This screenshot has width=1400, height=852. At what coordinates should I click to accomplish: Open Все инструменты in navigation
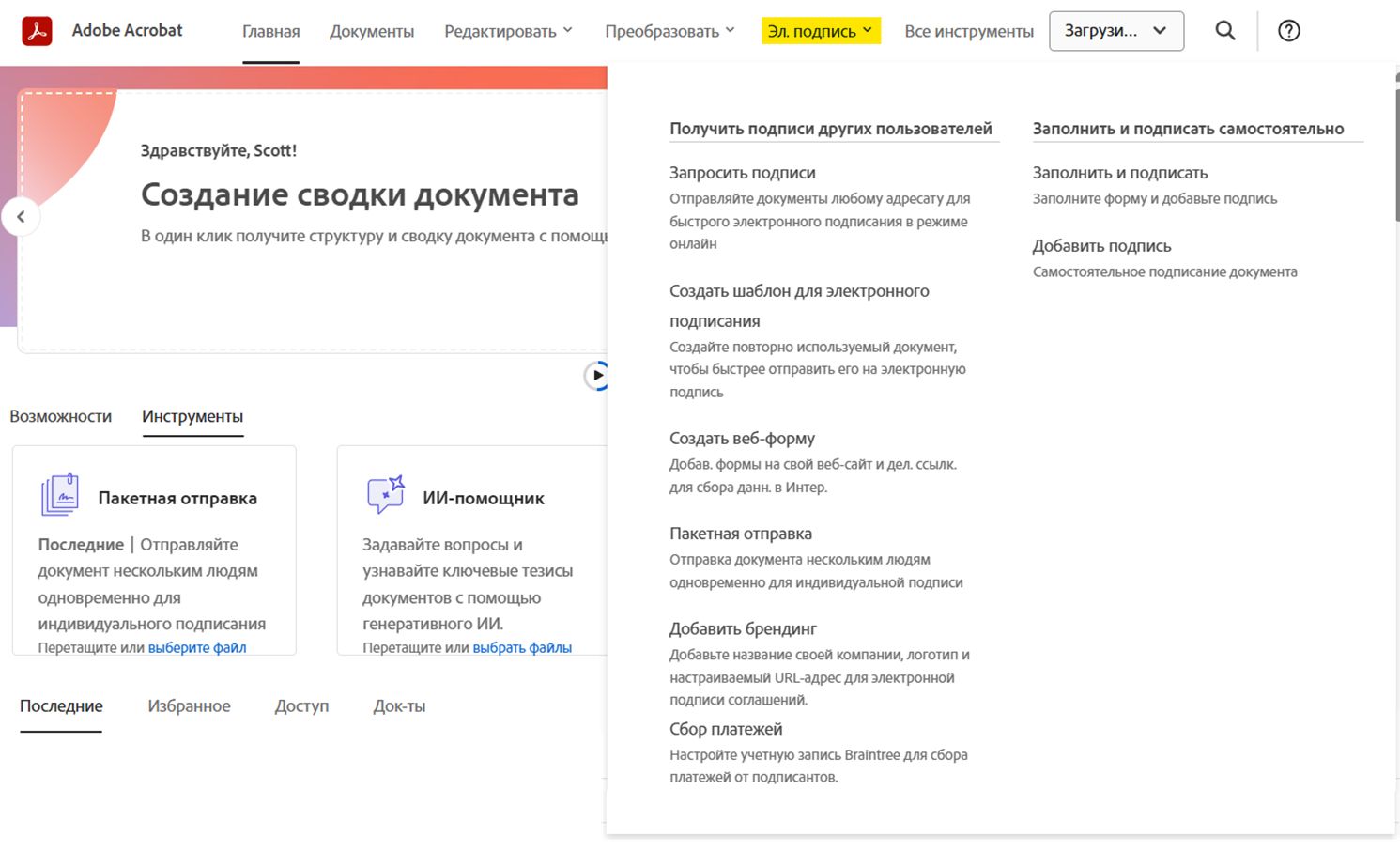969,31
